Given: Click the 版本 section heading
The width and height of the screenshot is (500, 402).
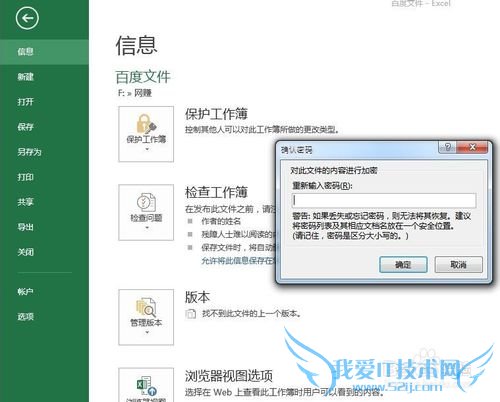Looking at the screenshot, I should [197, 297].
